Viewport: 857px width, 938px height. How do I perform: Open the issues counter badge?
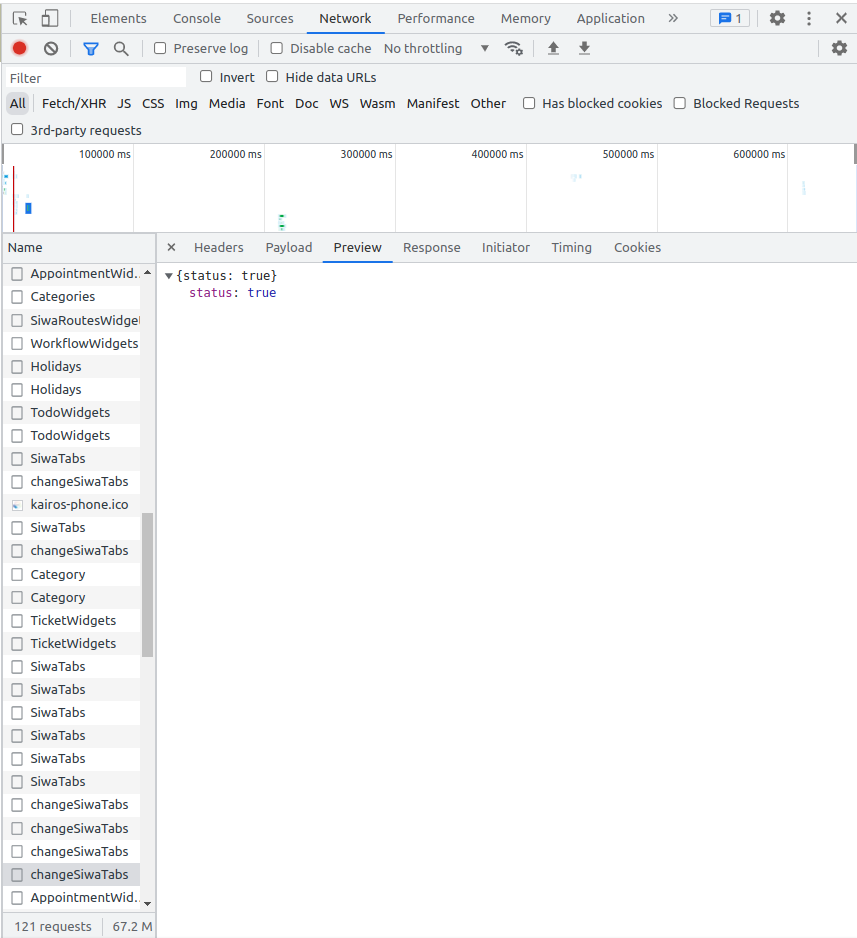730,19
